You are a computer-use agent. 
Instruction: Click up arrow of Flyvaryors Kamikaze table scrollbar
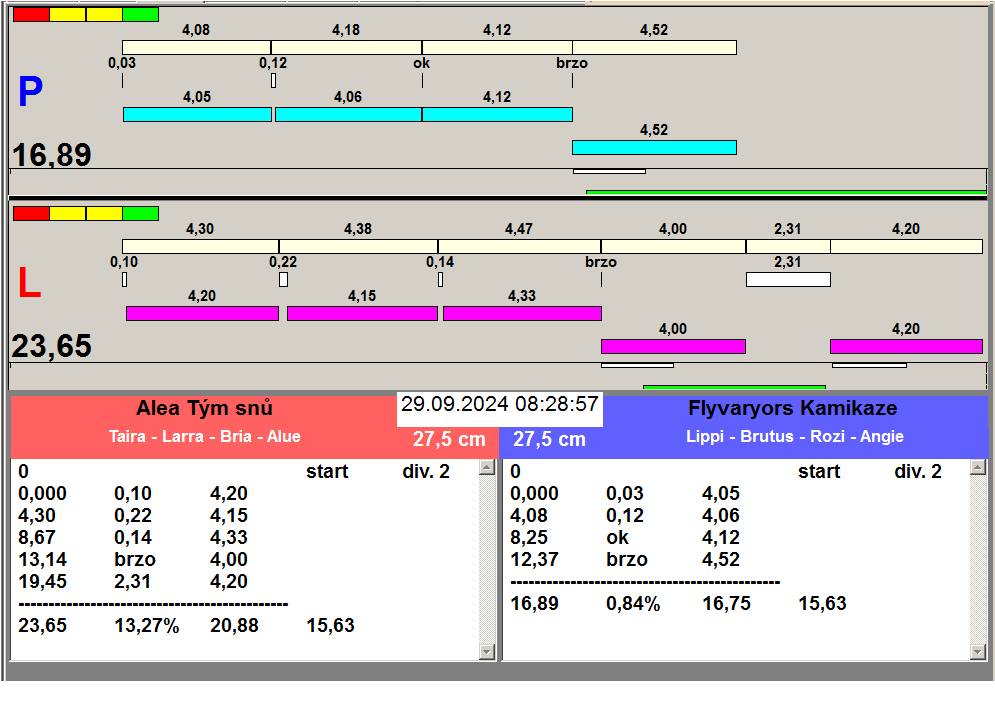pyautogui.click(x=978, y=468)
